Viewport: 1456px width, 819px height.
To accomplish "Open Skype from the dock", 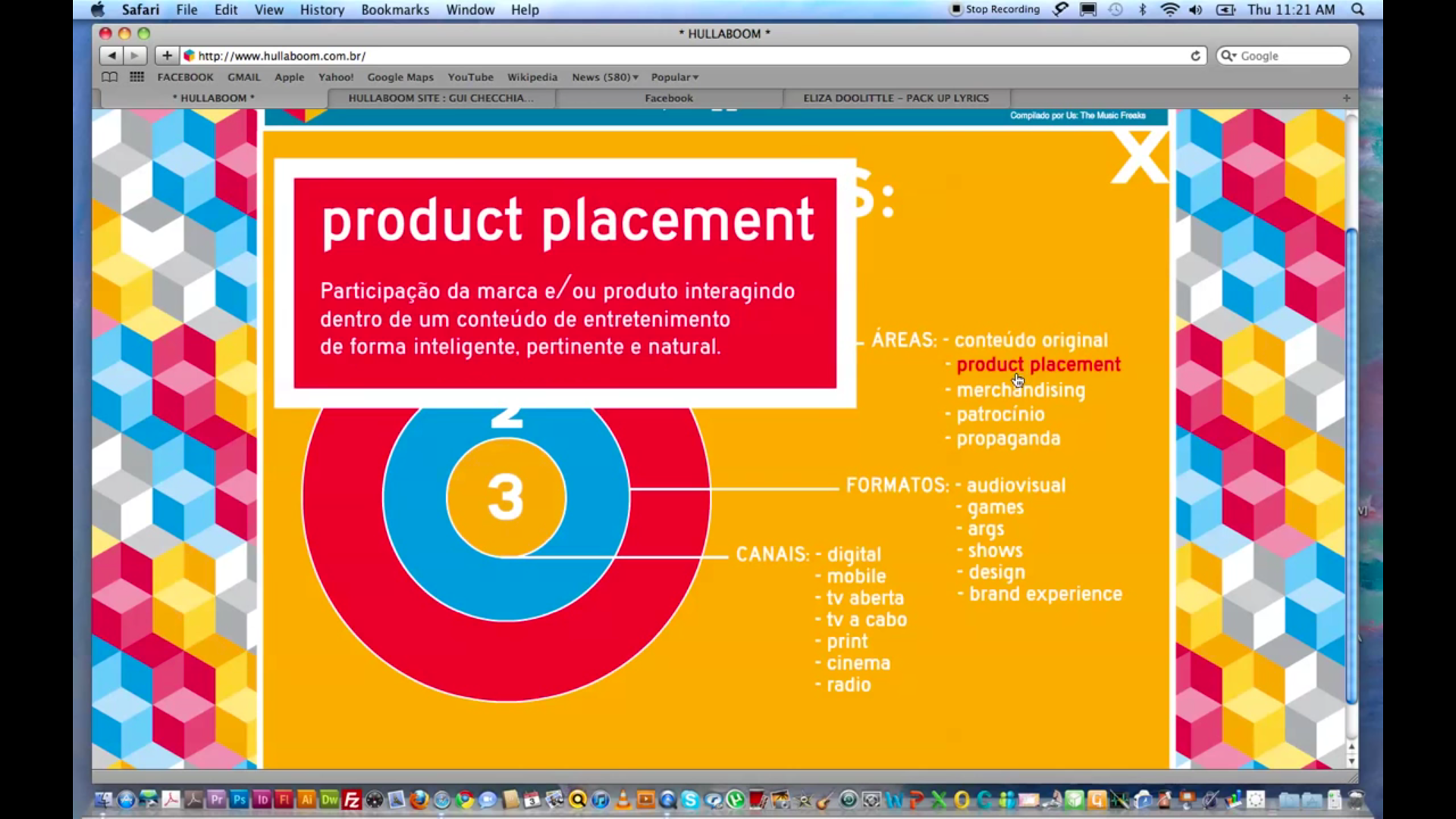I will [x=690, y=799].
